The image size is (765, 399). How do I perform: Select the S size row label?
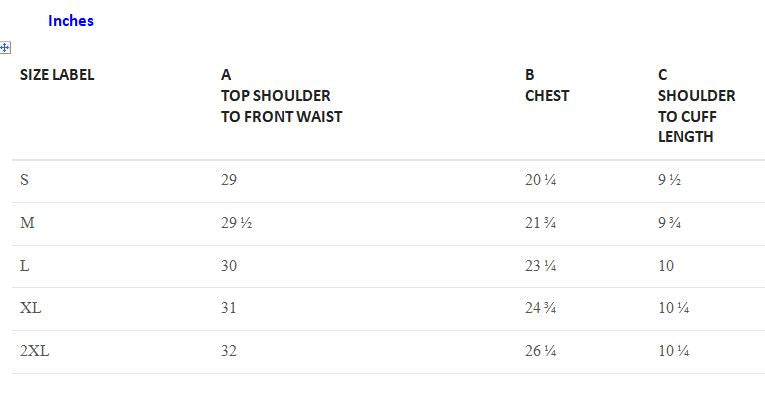point(24,180)
